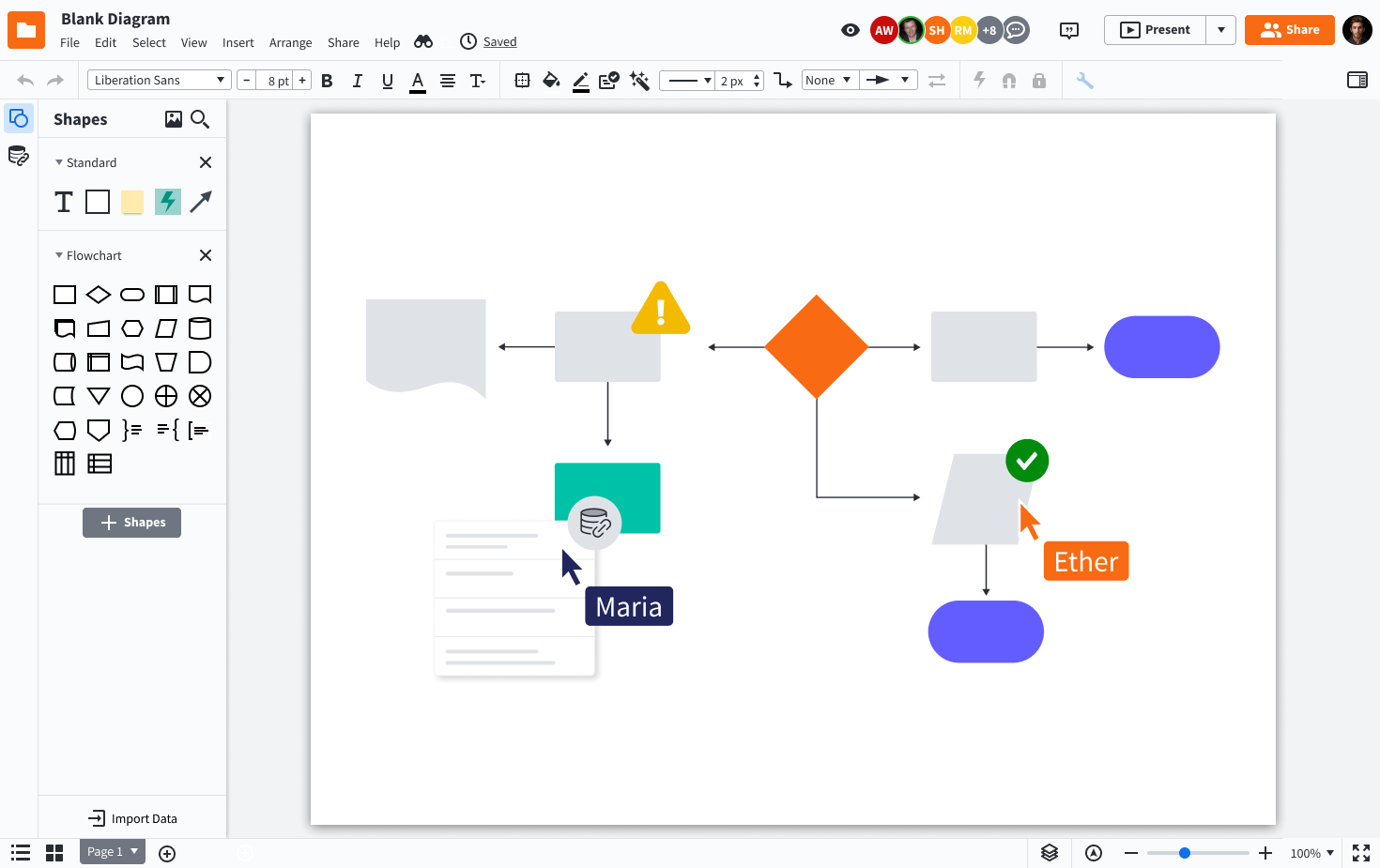The image size is (1380, 868).
Task: Toggle bold text formatting
Action: point(327,81)
